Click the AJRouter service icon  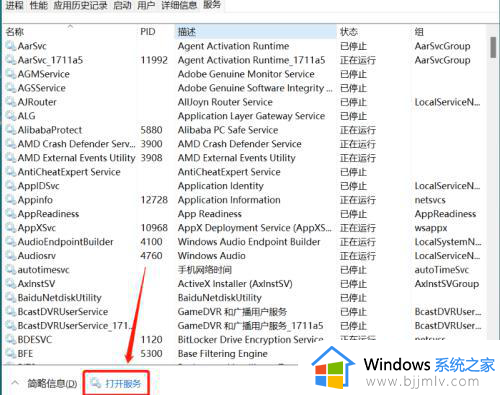click(x=11, y=102)
